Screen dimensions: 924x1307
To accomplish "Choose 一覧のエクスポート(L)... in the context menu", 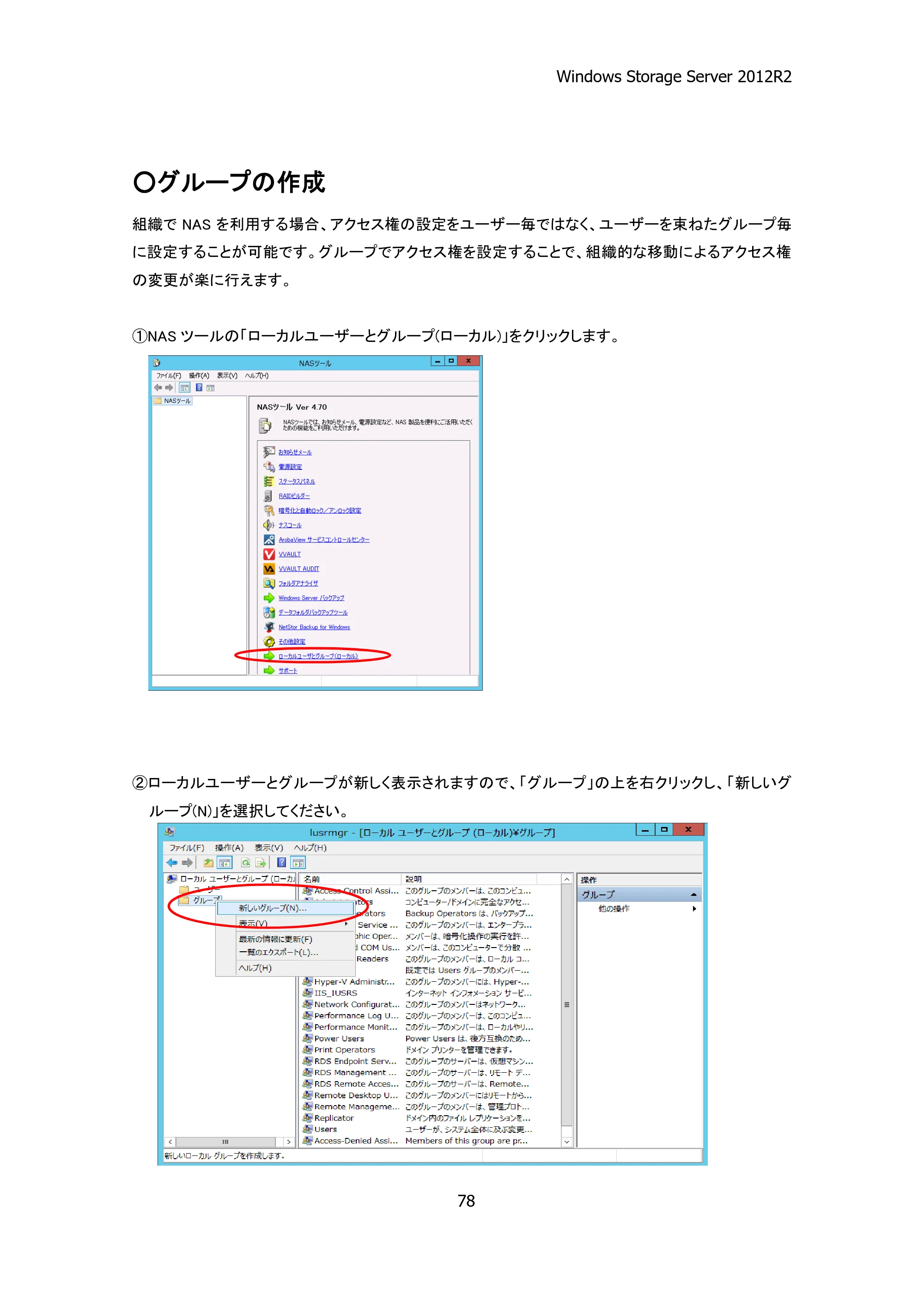I will [x=286, y=952].
